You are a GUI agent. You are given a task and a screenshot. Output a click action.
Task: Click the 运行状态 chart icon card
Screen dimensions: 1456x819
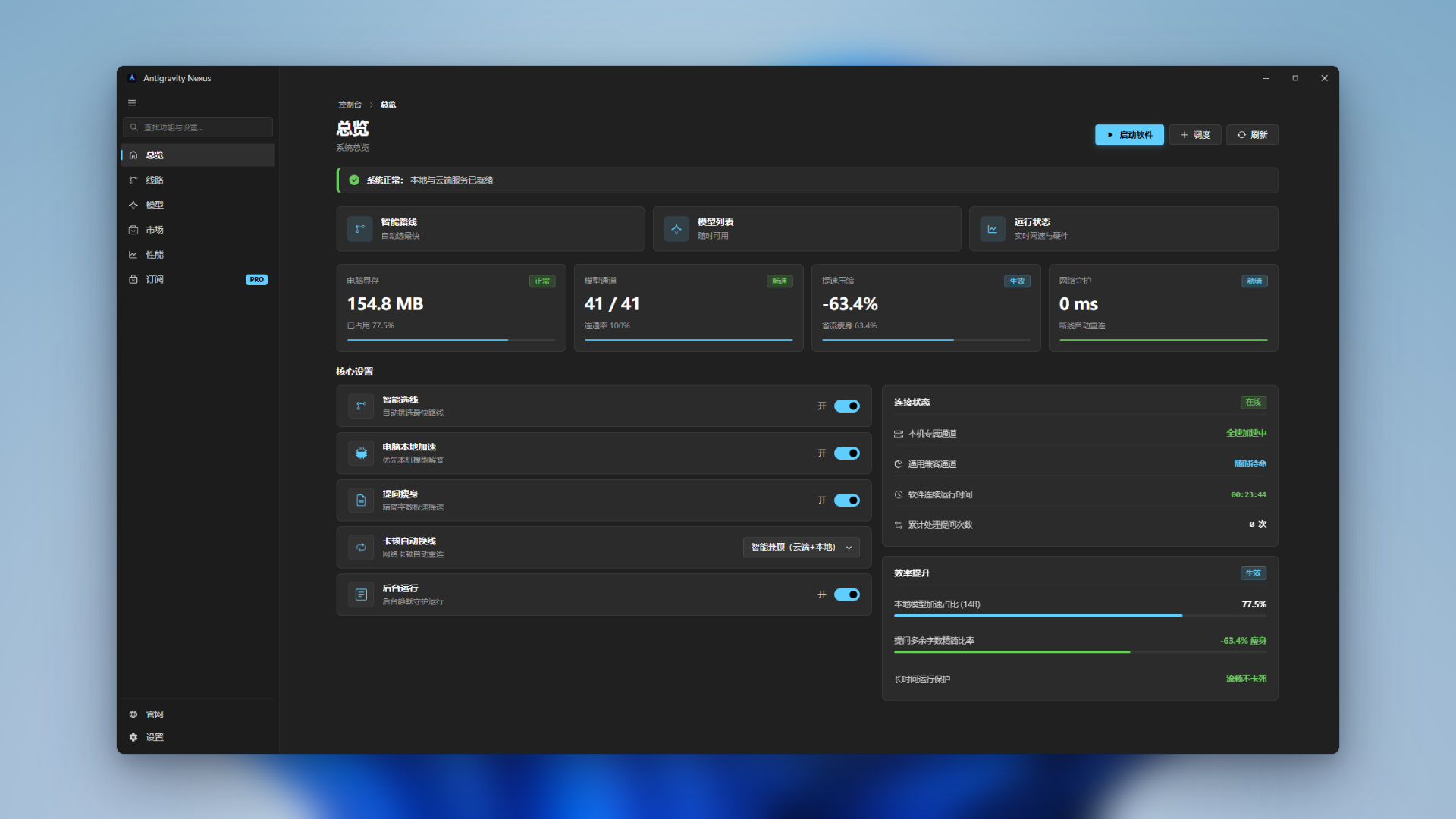[x=992, y=229]
